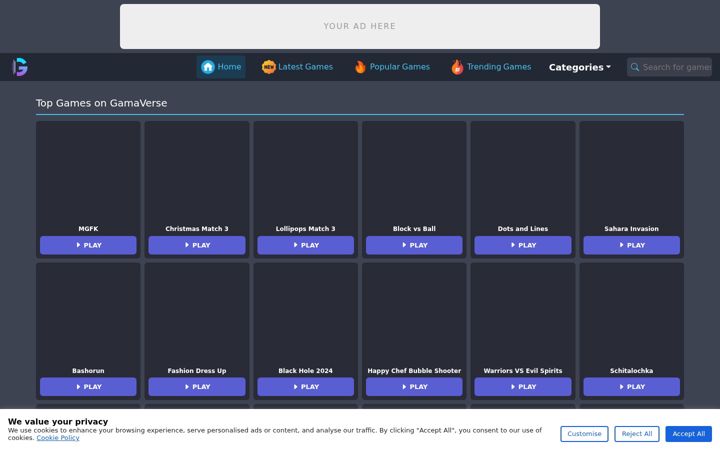Click the We value your privacy heading
The image size is (720, 450).
(x=58, y=422)
